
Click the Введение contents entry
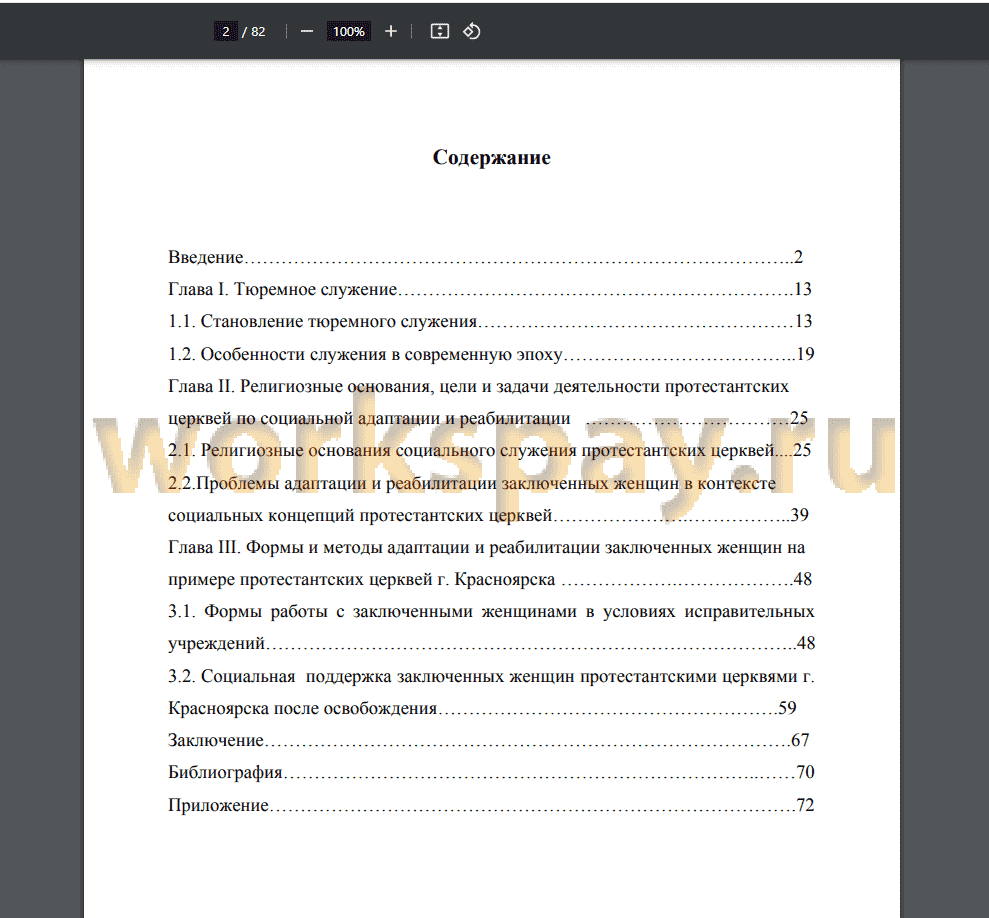pos(485,257)
